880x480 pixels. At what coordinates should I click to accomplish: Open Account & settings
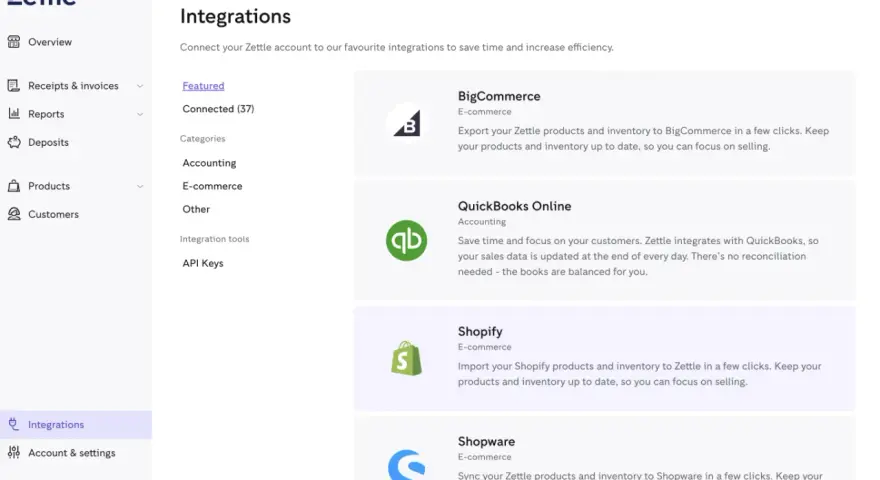[71, 452]
